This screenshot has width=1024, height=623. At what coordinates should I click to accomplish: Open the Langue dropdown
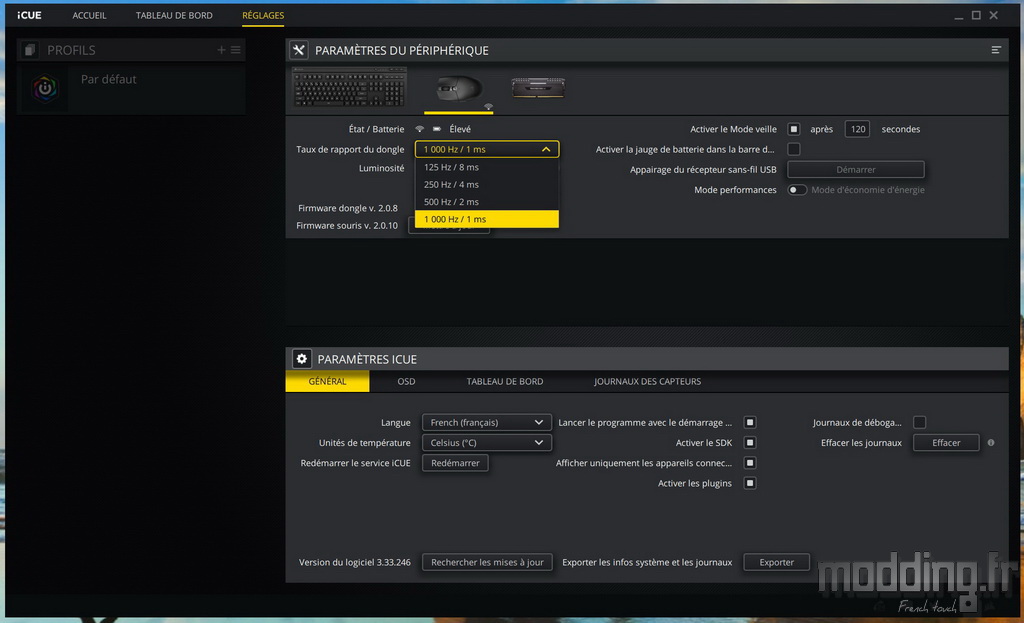[x=487, y=423]
